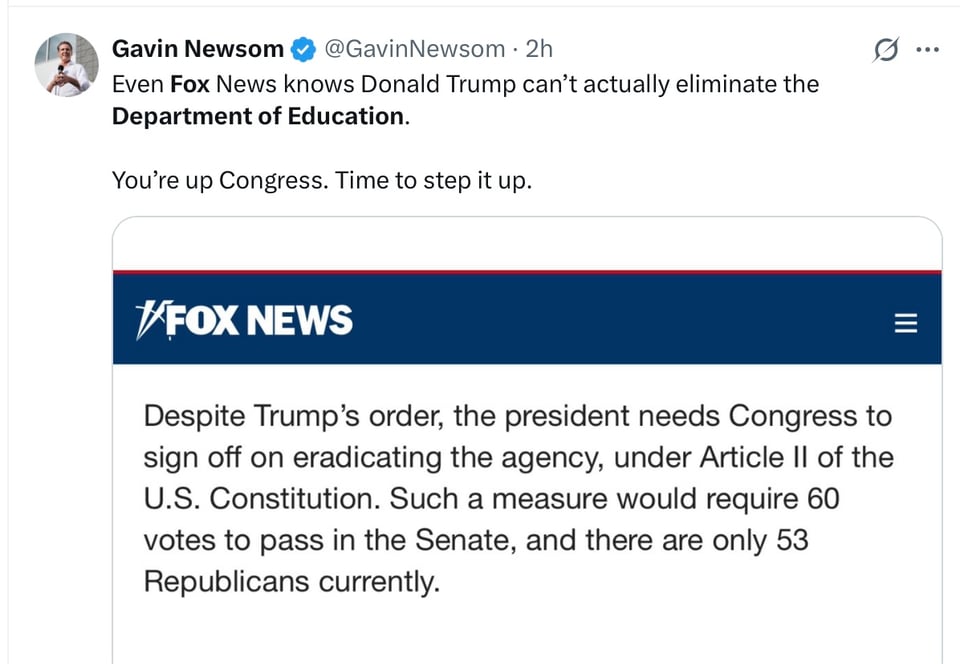The width and height of the screenshot is (960, 664).
Task: Click the 2h post timestamp
Action: tap(539, 48)
